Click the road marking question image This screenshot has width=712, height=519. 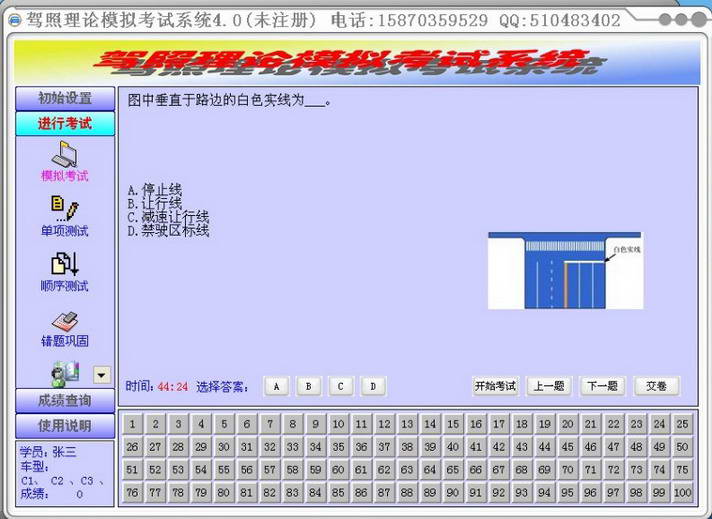tap(565, 271)
